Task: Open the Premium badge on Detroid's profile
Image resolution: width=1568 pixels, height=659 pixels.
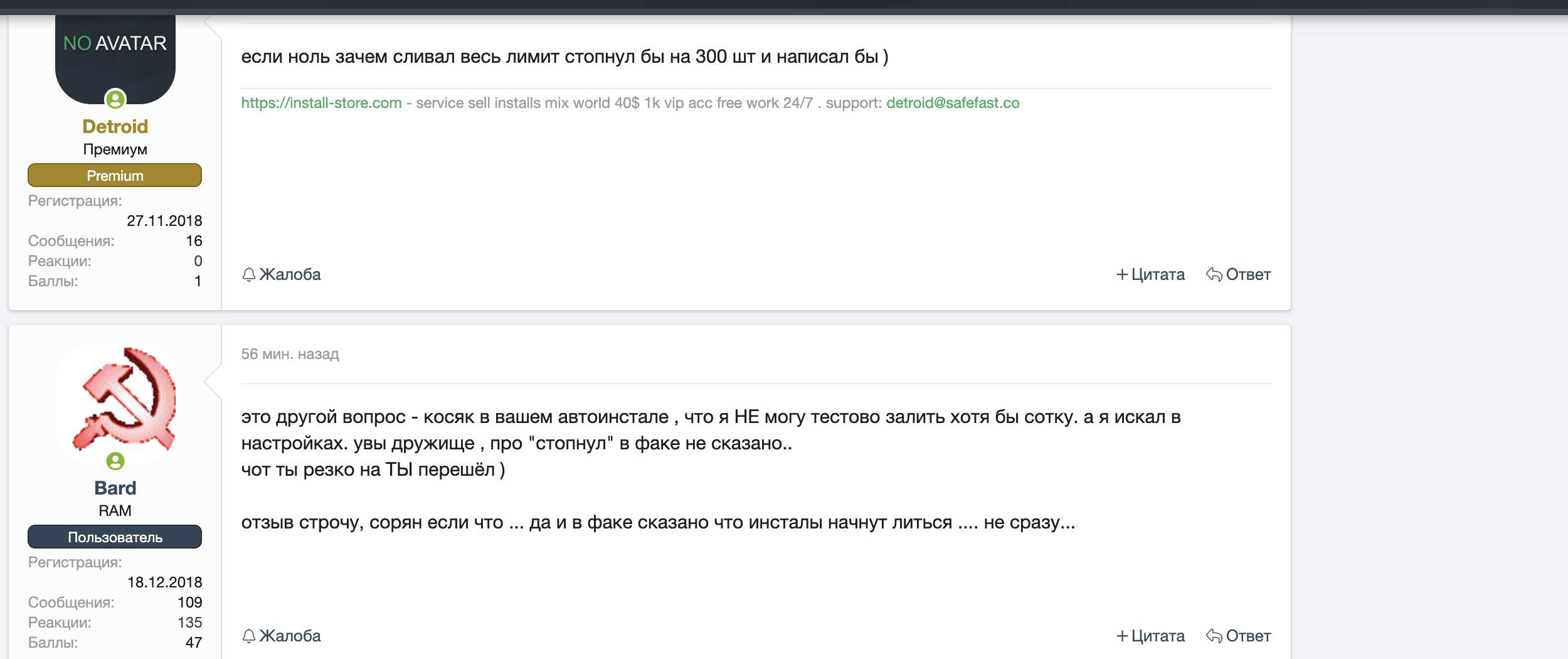Action: click(x=115, y=176)
